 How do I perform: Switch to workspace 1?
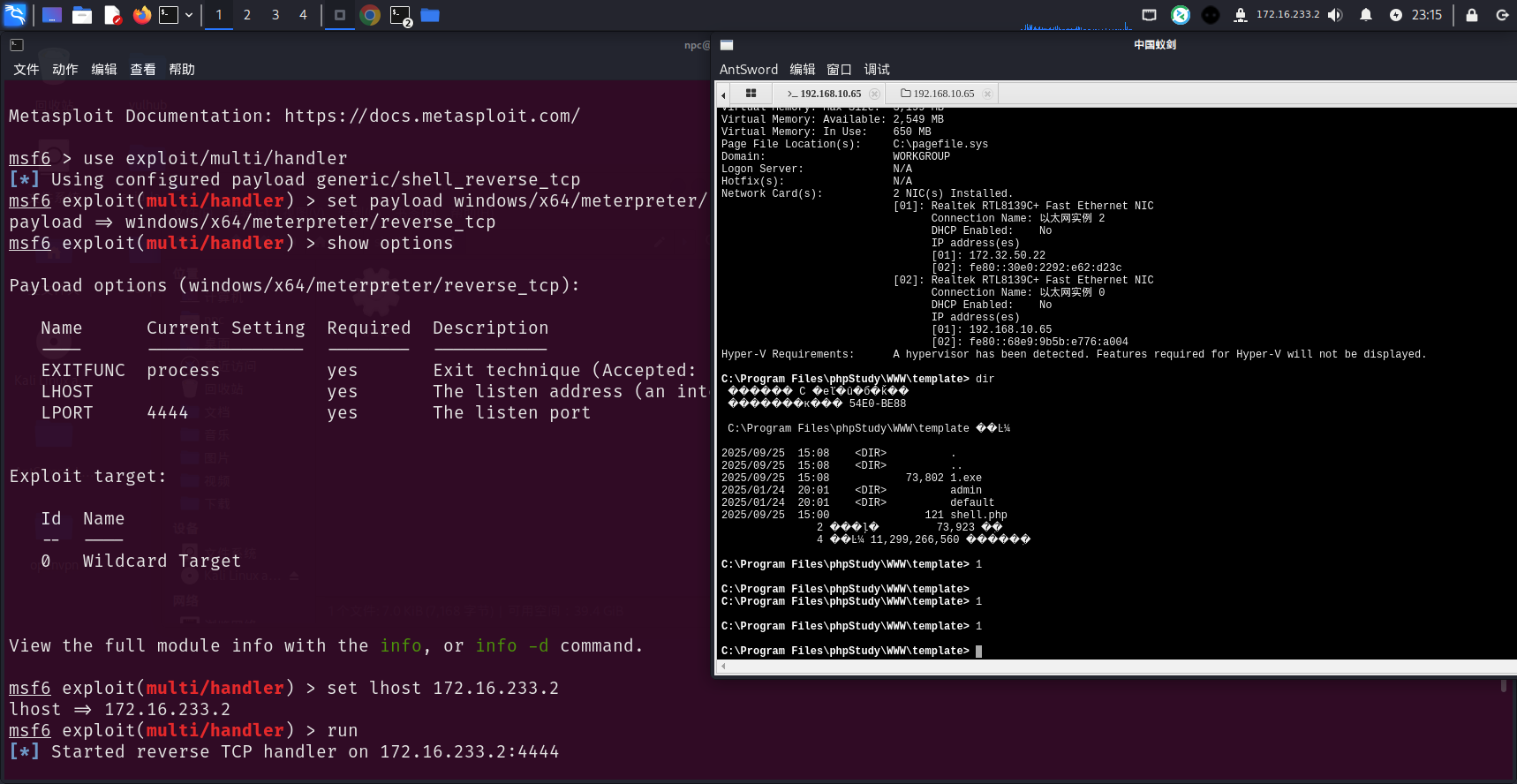point(219,15)
